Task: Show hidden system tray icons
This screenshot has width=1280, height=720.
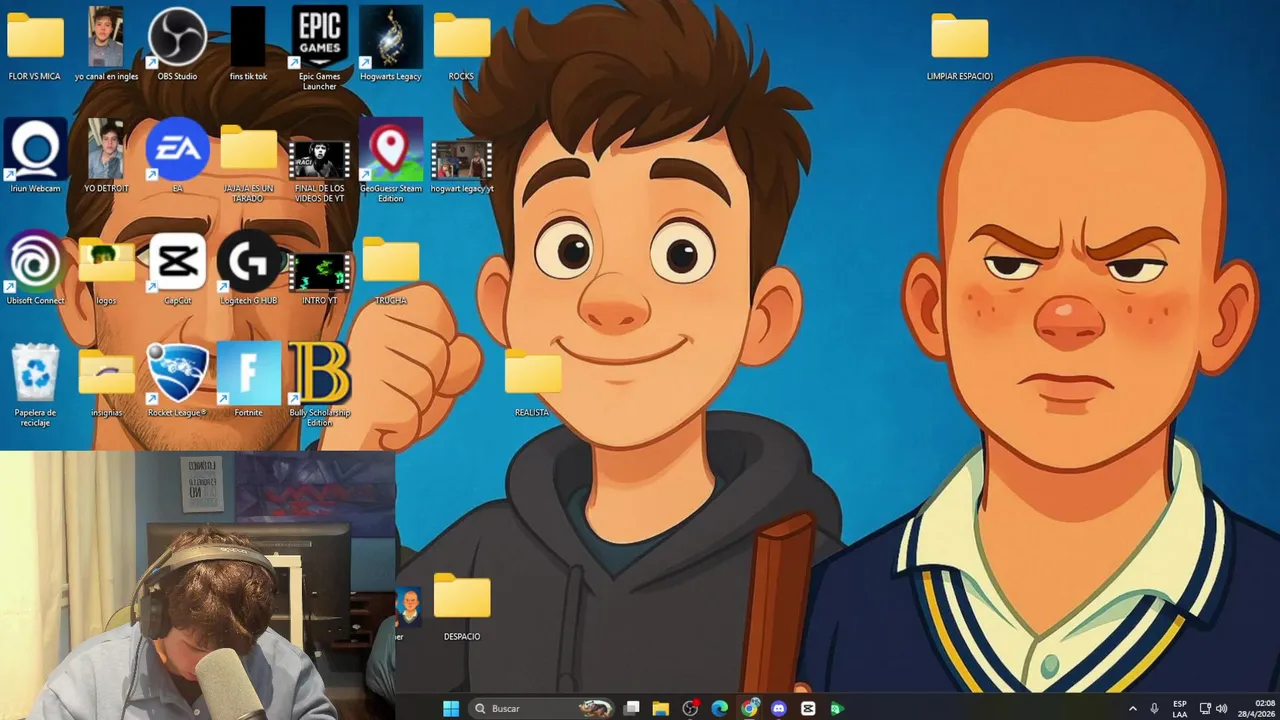Action: click(1132, 708)
